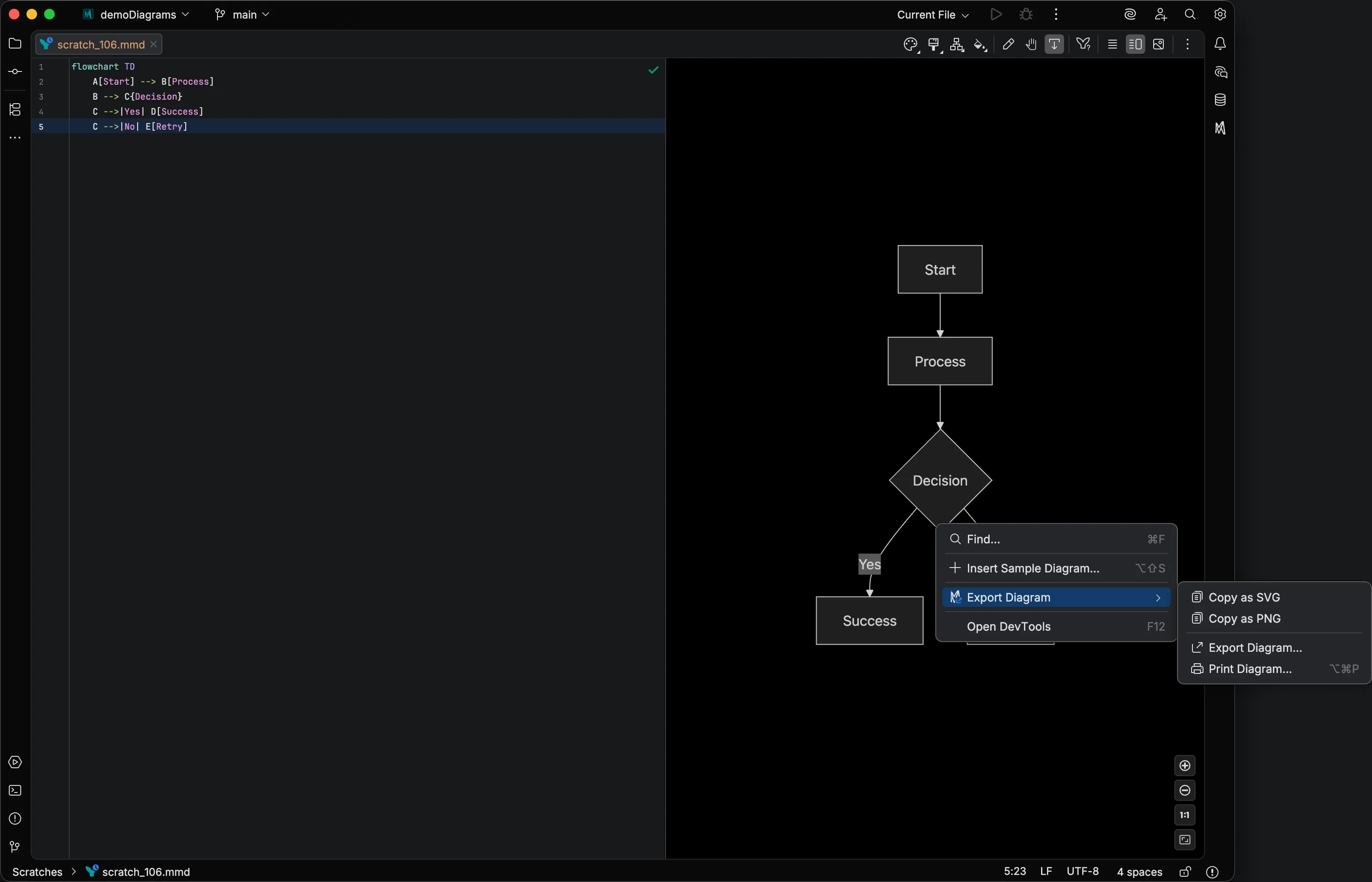Select Export Diagram... in submenu
Viewport: 1372px width, 882px height.
(1275, 648)
